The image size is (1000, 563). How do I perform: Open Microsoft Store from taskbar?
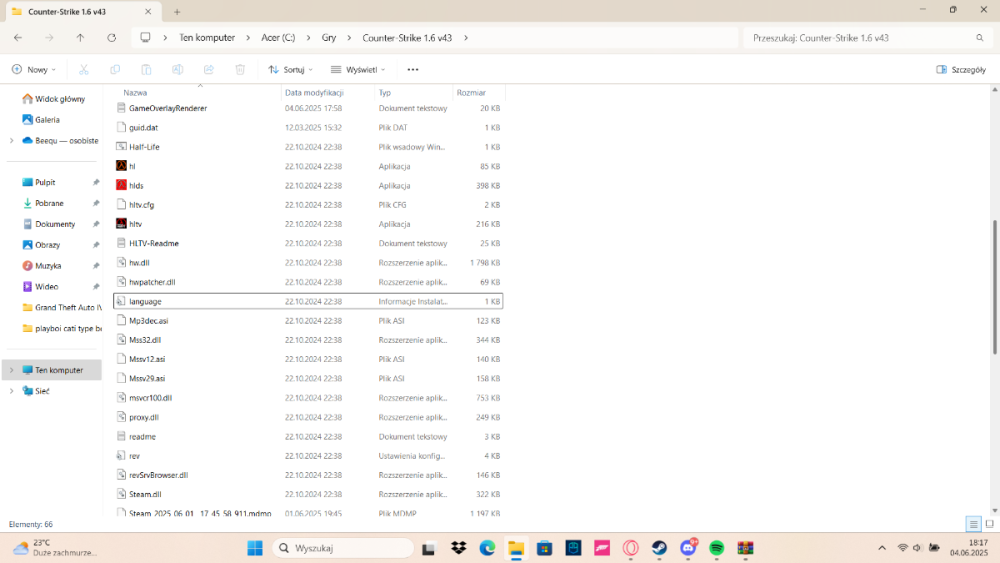[x=545, y=548]
